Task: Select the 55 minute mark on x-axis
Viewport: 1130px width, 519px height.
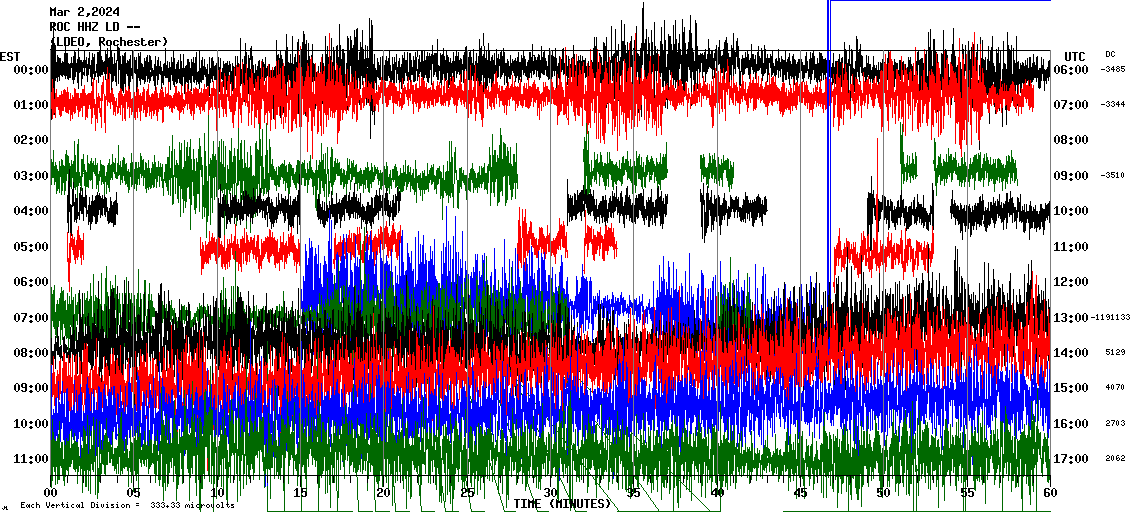Action: coord(967,493)
